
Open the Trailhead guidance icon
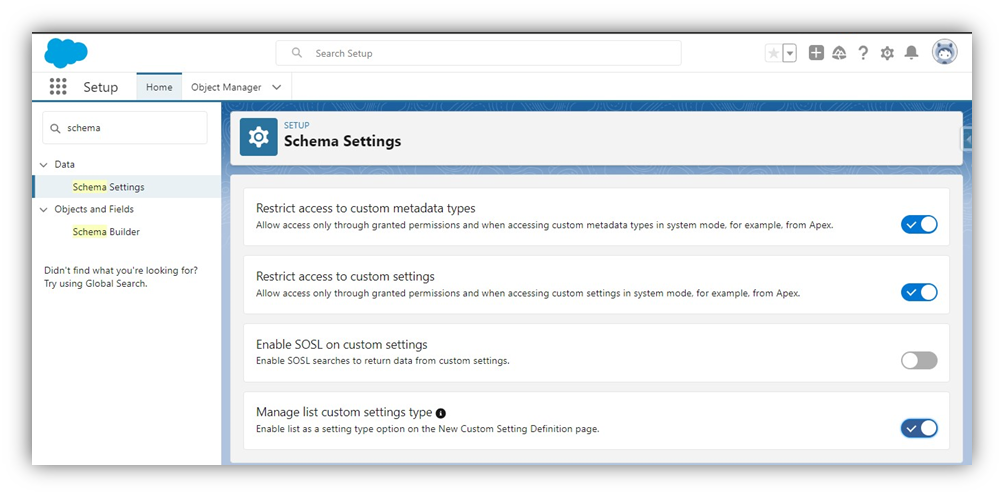pyautogui.click(x=839, y=54)
